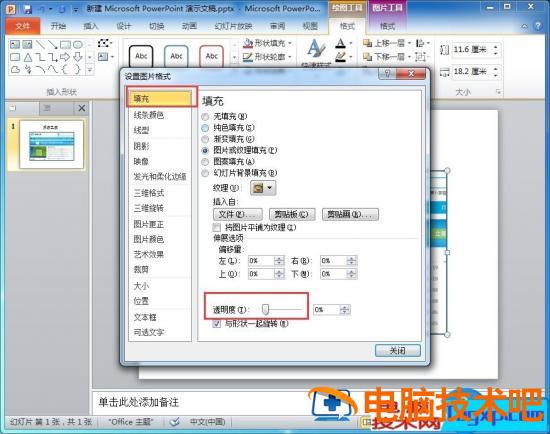Check 将图片平铺为纹理 checkbox
Screen dimensions: 550x434
[217, 227]
